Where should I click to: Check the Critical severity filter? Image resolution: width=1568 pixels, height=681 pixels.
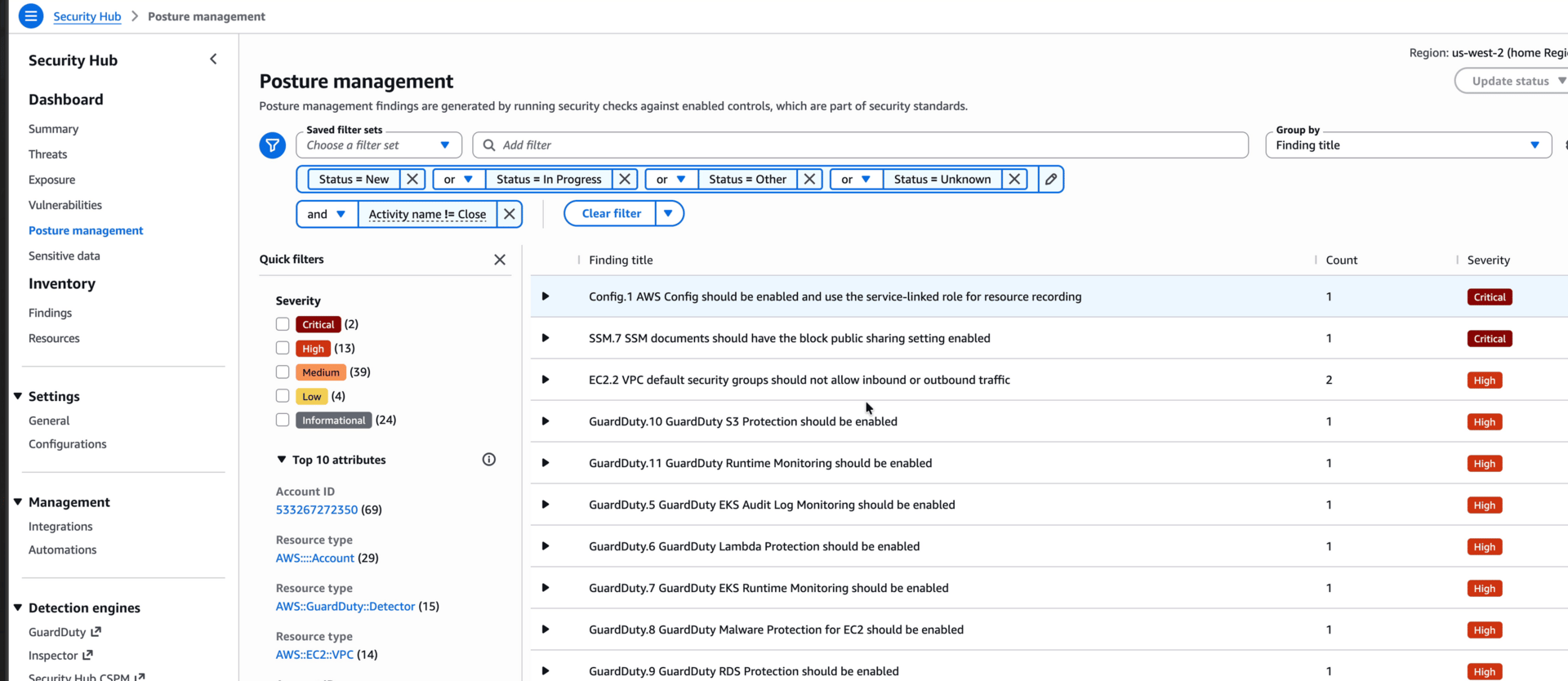pos(283,324)
